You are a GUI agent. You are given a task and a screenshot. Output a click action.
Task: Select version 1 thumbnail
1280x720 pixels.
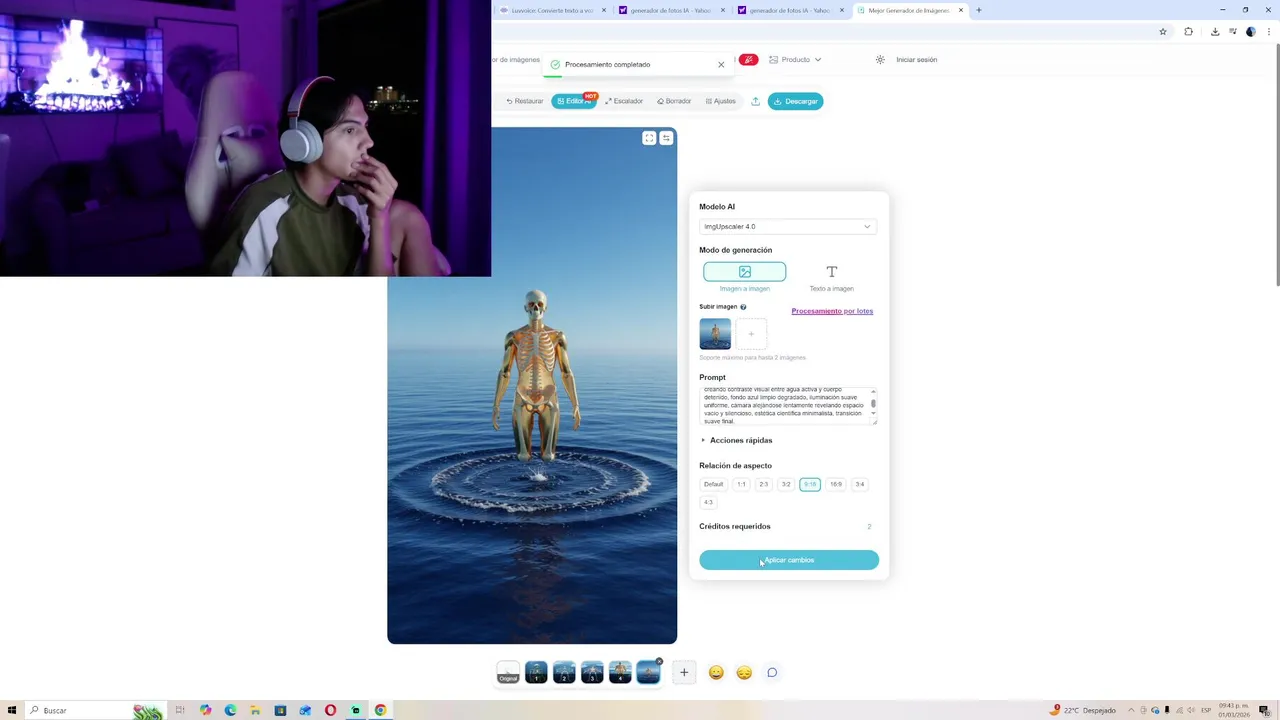tap(536, 672)
